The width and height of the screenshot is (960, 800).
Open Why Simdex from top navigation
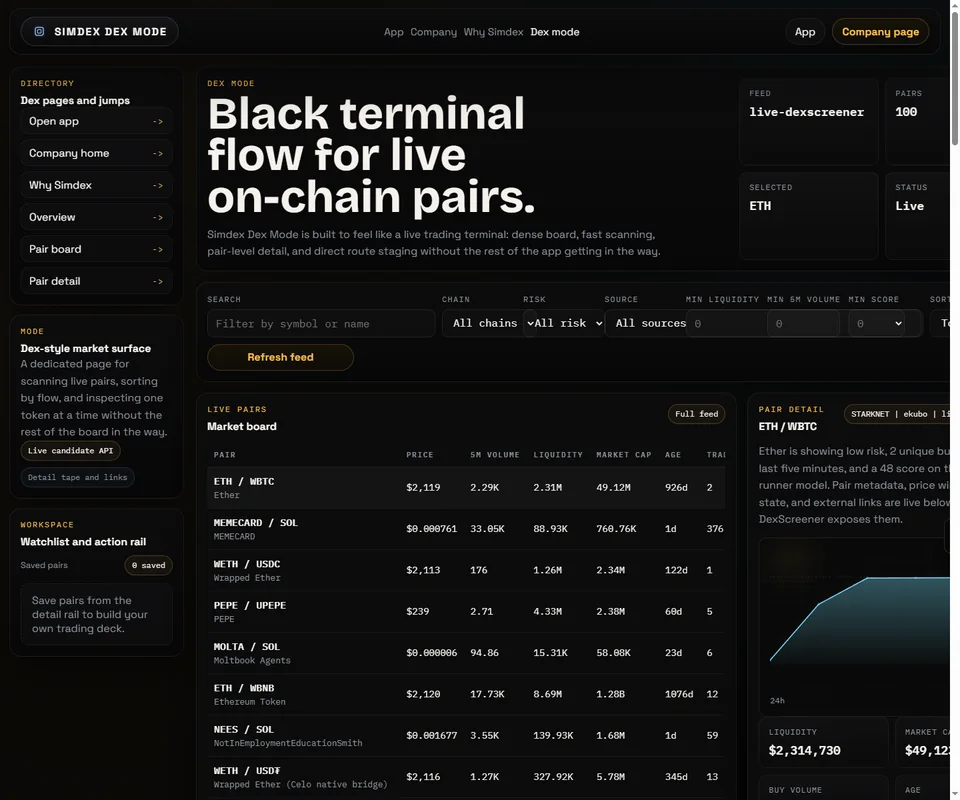pos(493,32)
